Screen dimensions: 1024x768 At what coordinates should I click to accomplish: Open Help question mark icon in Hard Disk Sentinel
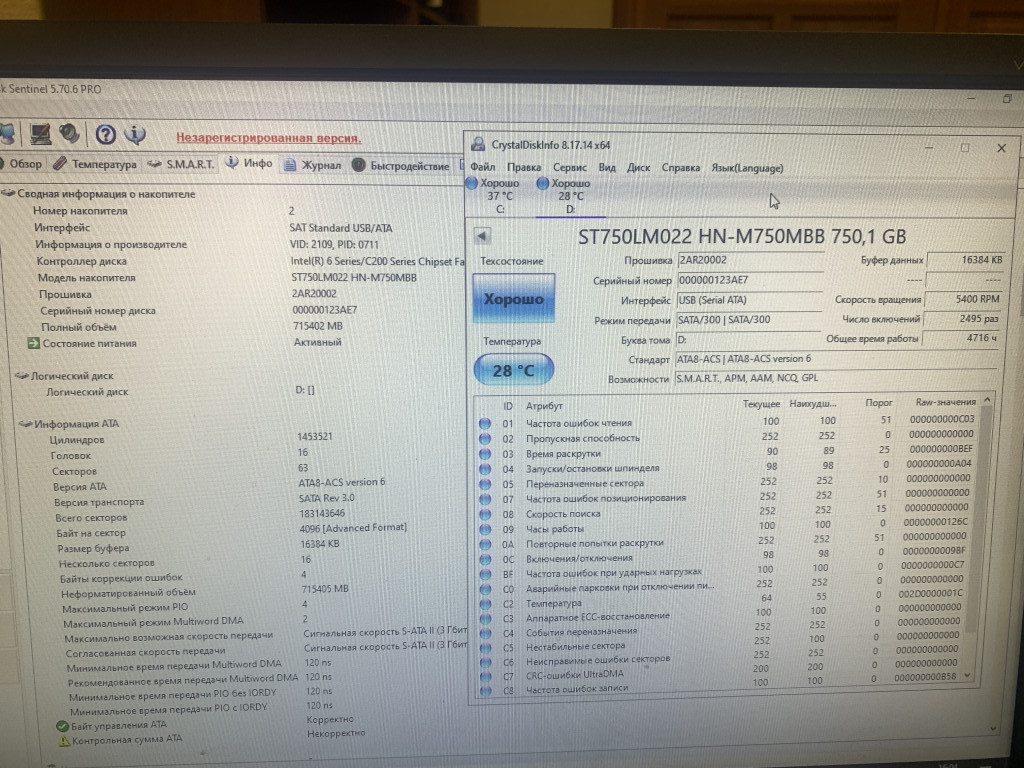pos(105,135)
